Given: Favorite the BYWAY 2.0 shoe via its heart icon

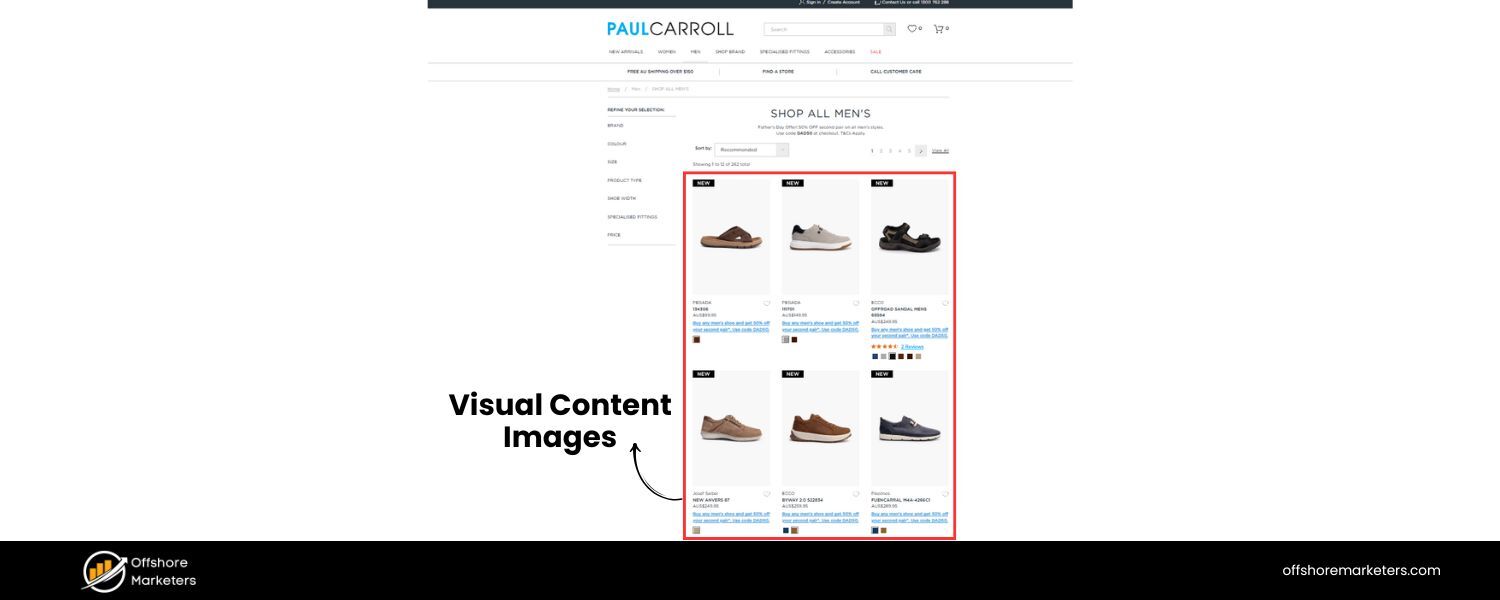Looking at the screenshot, I should pos(855,493).
